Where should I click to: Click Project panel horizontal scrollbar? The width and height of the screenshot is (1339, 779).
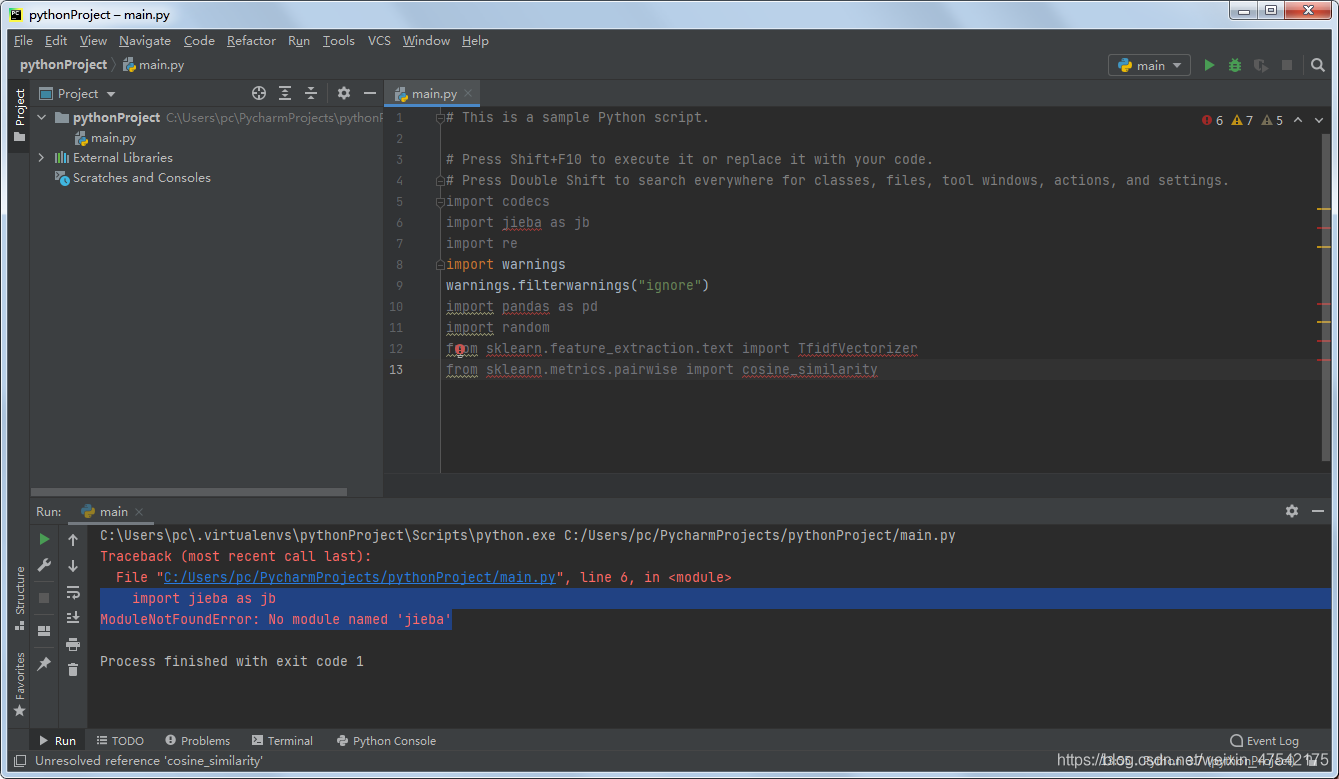pyautogui.click(x=189, y=492)
